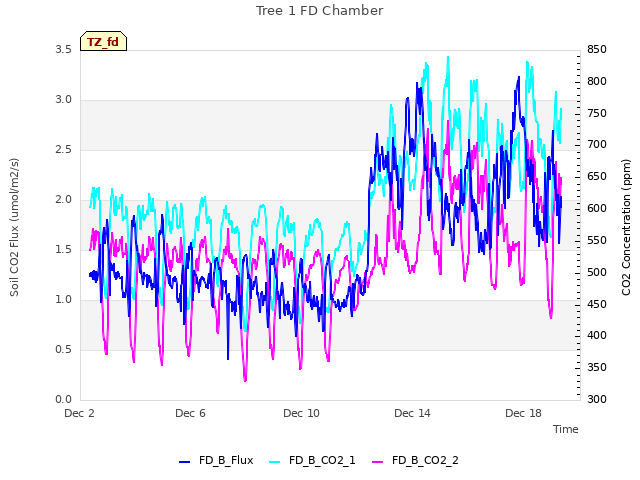
Task: Toggle FD_B_CO2_2 legend entry
Action: click(416, 460)
